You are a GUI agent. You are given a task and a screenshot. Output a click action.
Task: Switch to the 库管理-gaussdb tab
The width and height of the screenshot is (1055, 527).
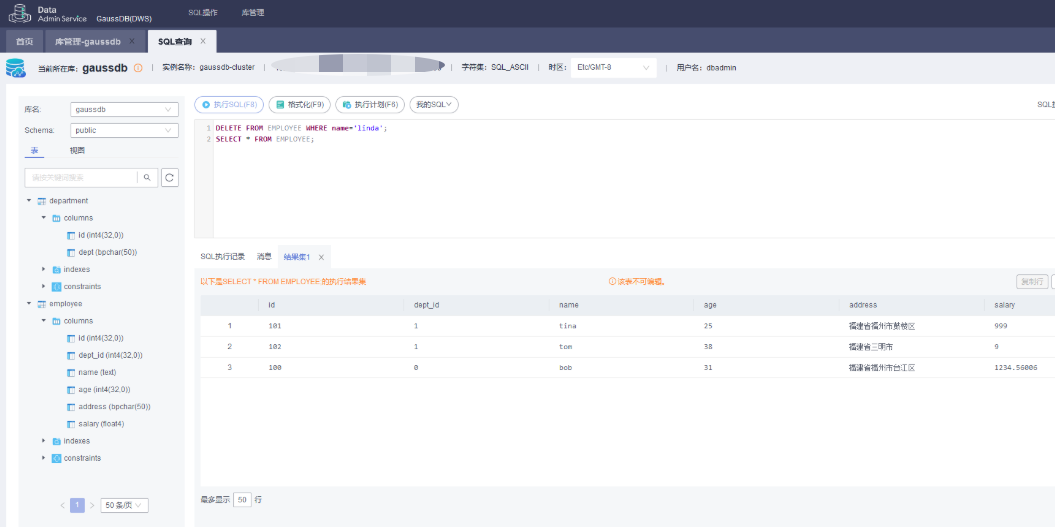pyautogui.click(x=88, y=42)
